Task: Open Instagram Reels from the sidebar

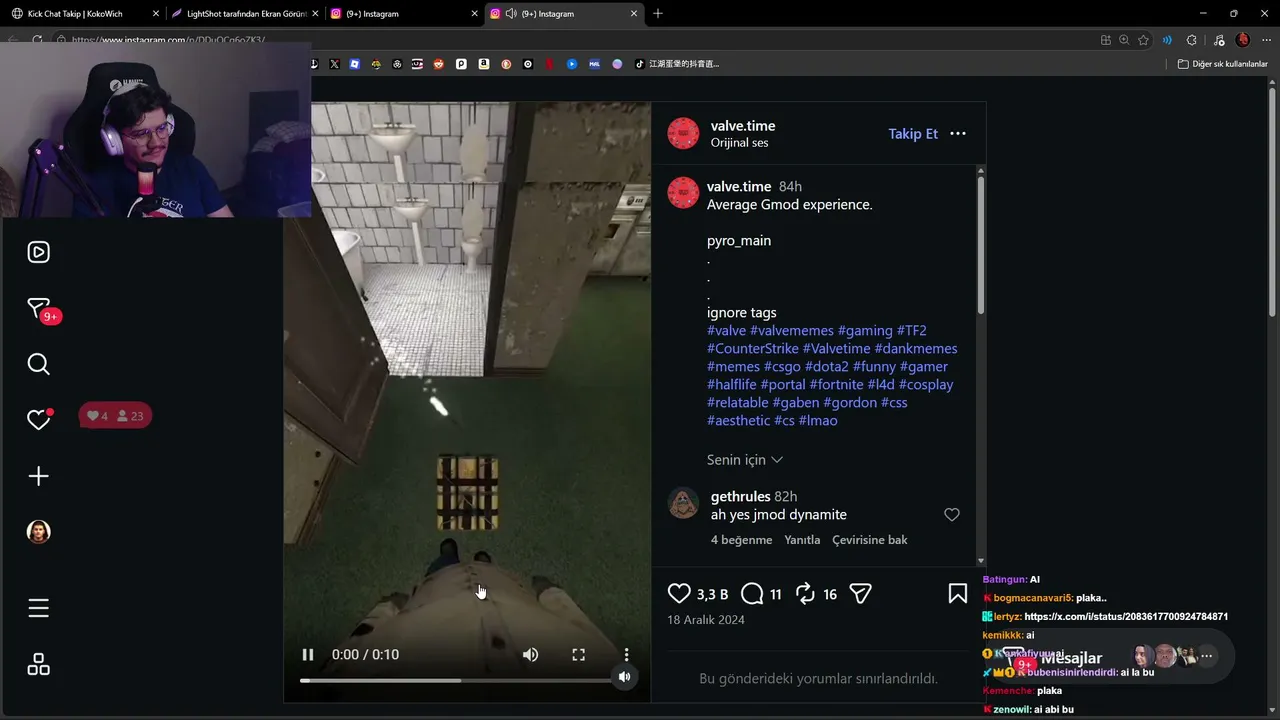Action: coord(38,252)
